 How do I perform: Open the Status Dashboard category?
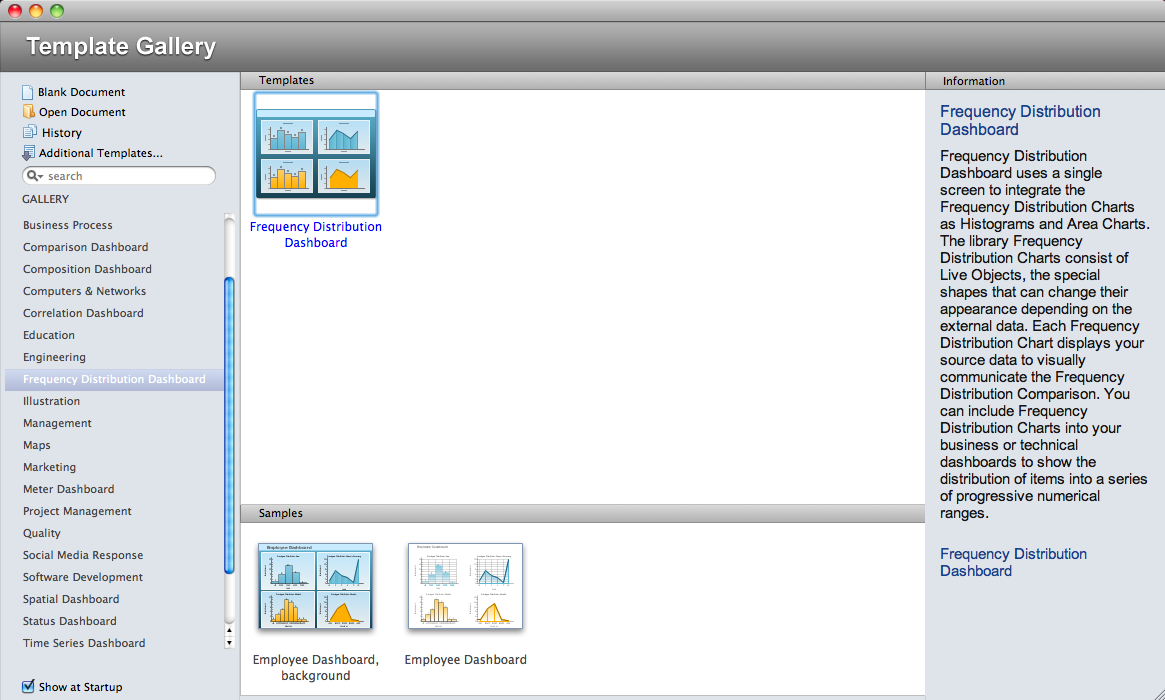pyautogui.click(x=70, y=621)
